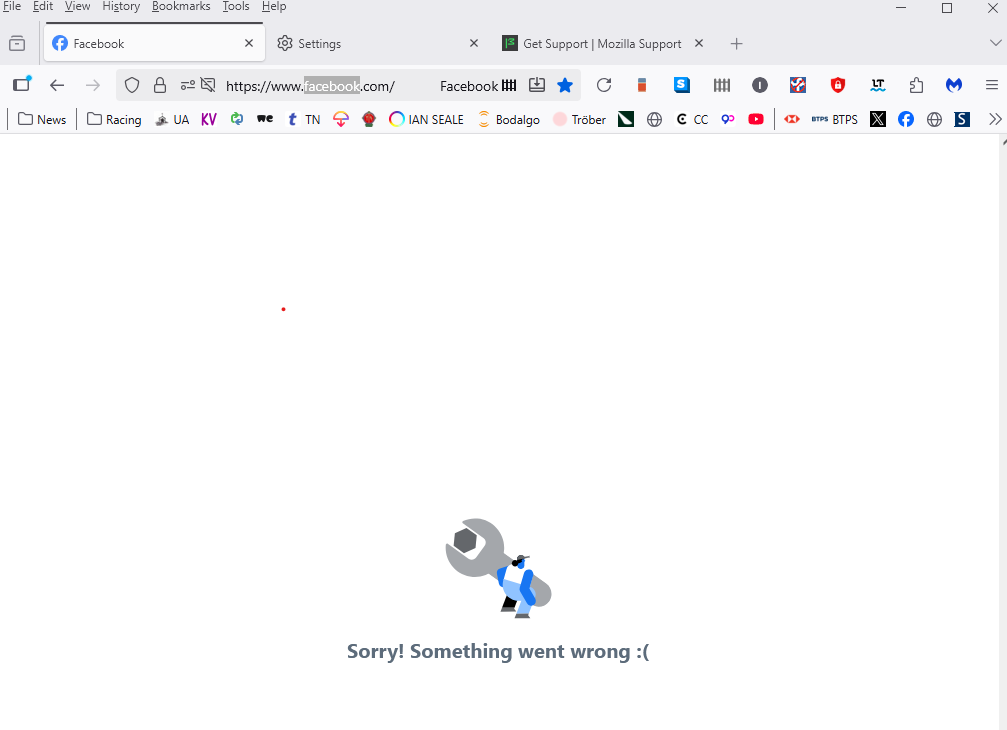Image resolution: width=1007 pixels, height=730 pixels.
Task: Open the Facebook bookmark in bookmarks bar
Action: pyautogui.click(x=906, y=119)
